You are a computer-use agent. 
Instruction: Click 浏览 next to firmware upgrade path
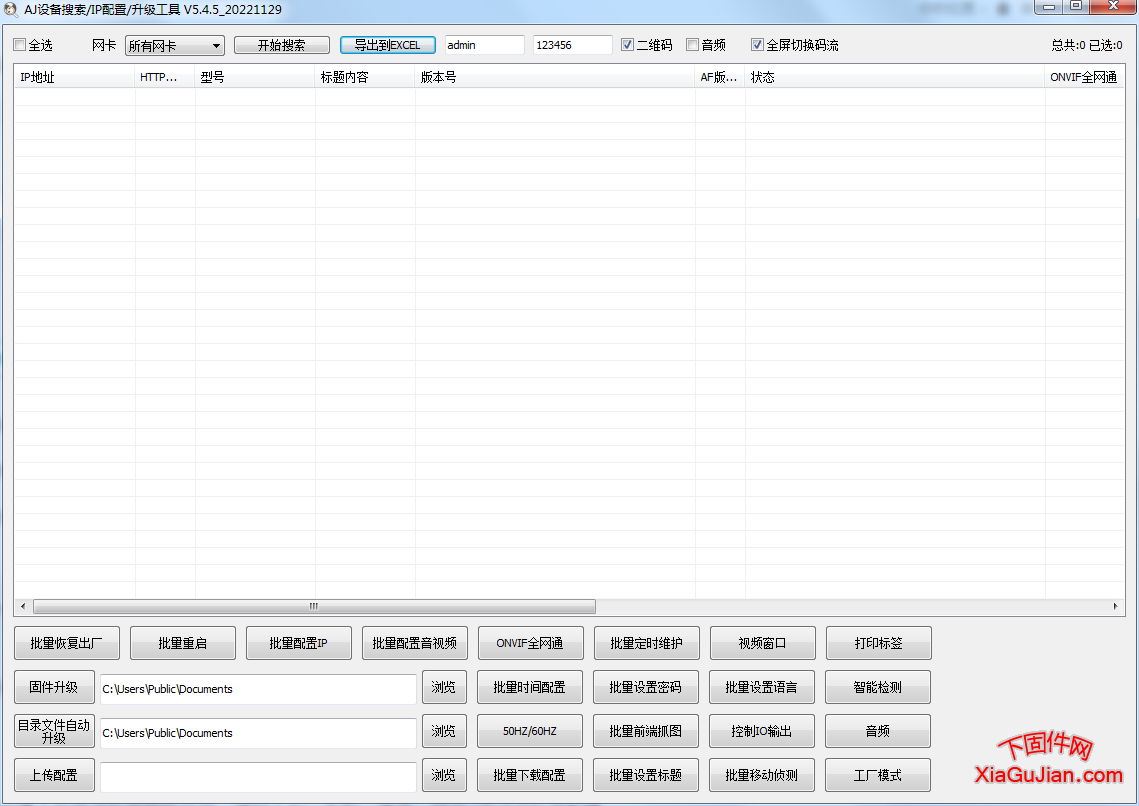pyautogui.click(x=444, y=688)
